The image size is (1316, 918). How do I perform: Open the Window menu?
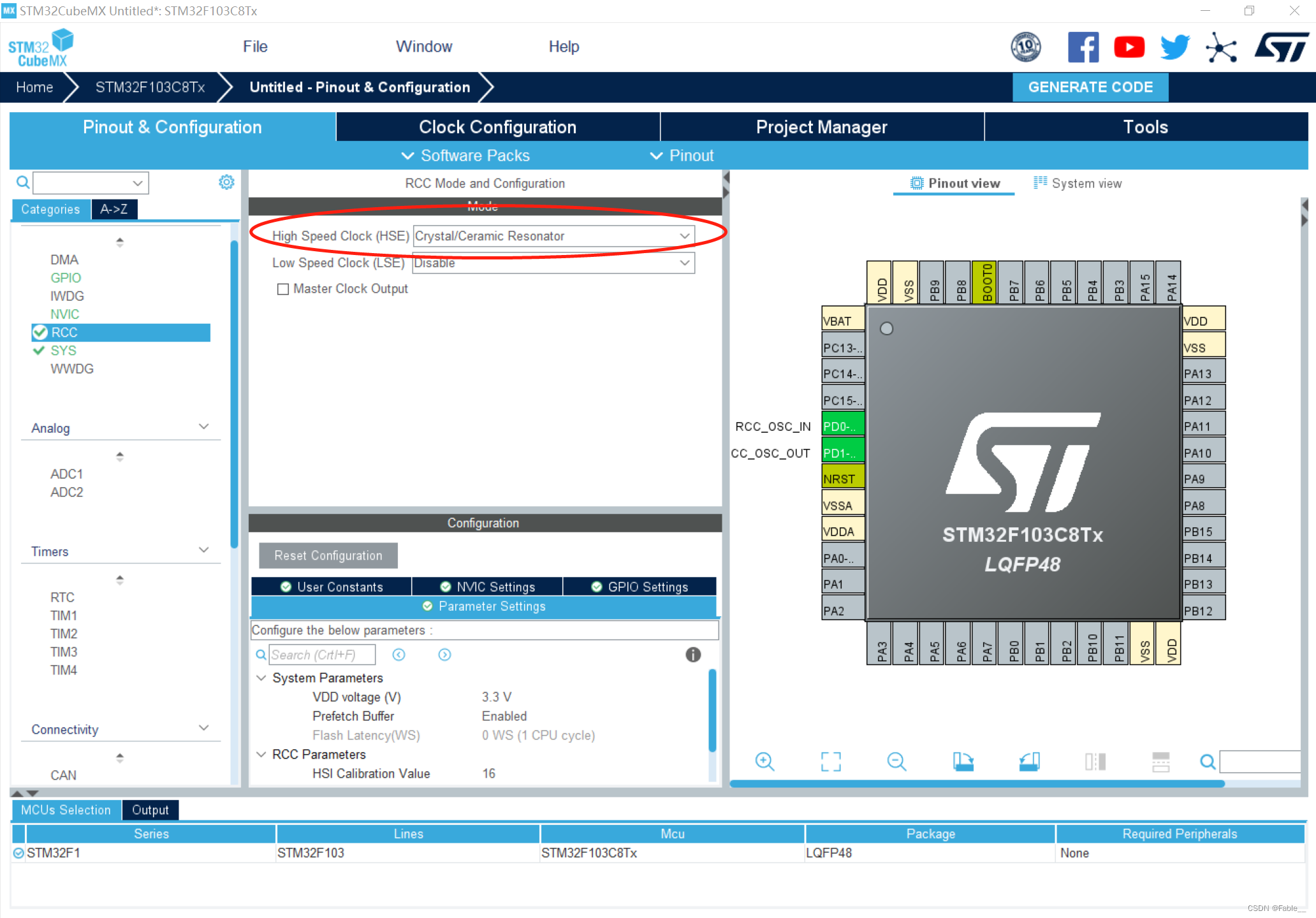click(424, 47)
